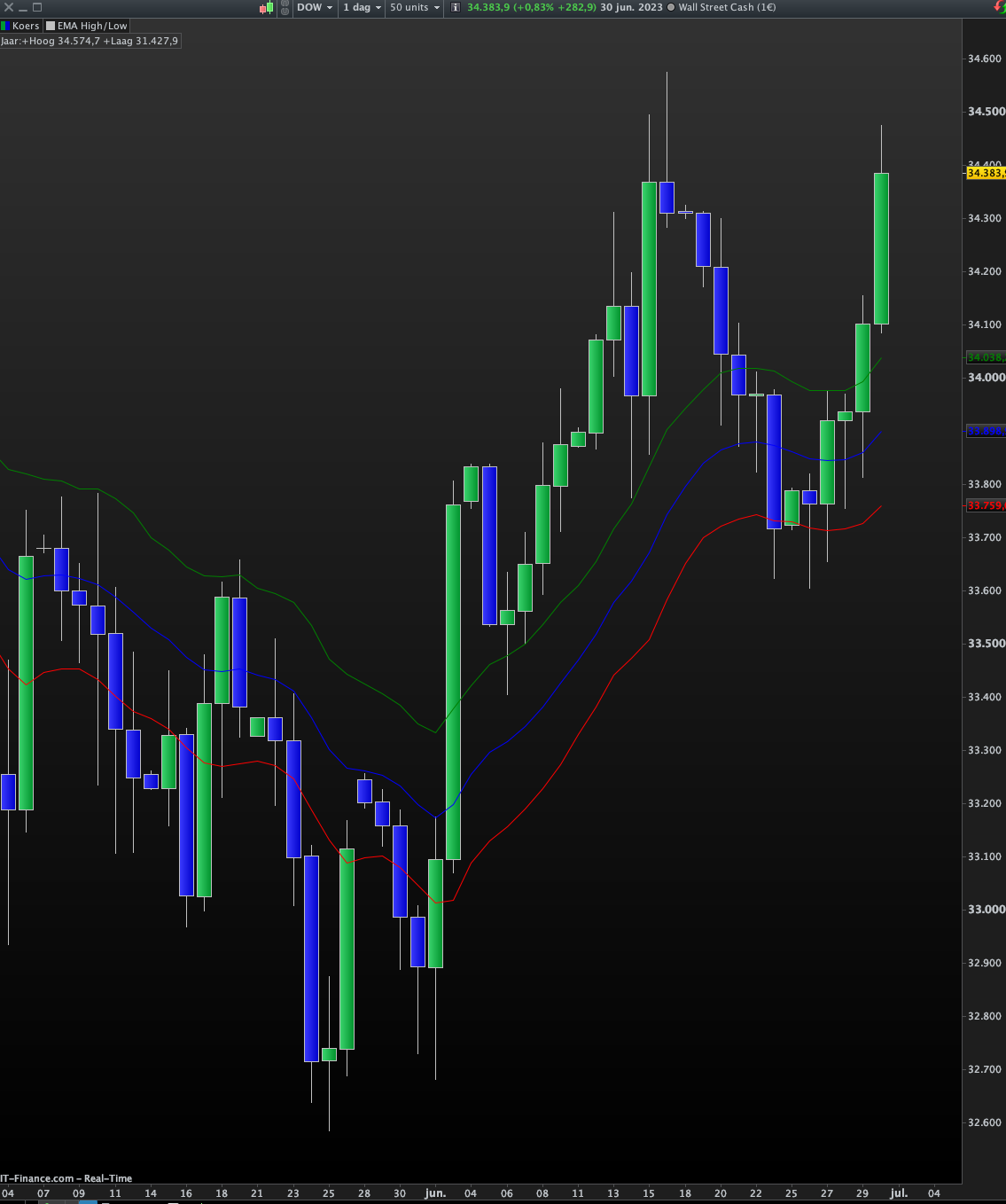The width and height of the screenshot is (1006, 1204).
Task: Click the jun. label on time axis
Action: click(x=435, y=1193)
